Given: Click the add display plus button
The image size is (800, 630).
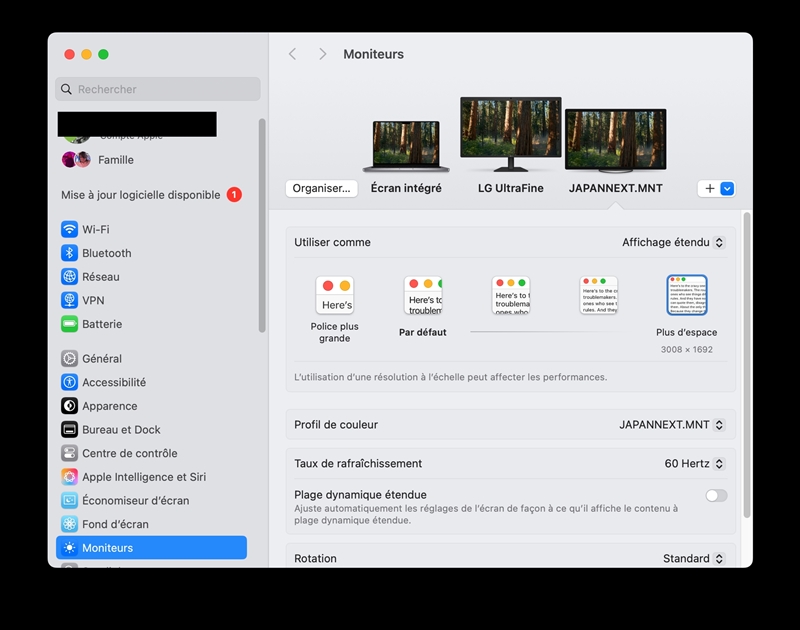Looking at the screenshot, I should 709,188.
